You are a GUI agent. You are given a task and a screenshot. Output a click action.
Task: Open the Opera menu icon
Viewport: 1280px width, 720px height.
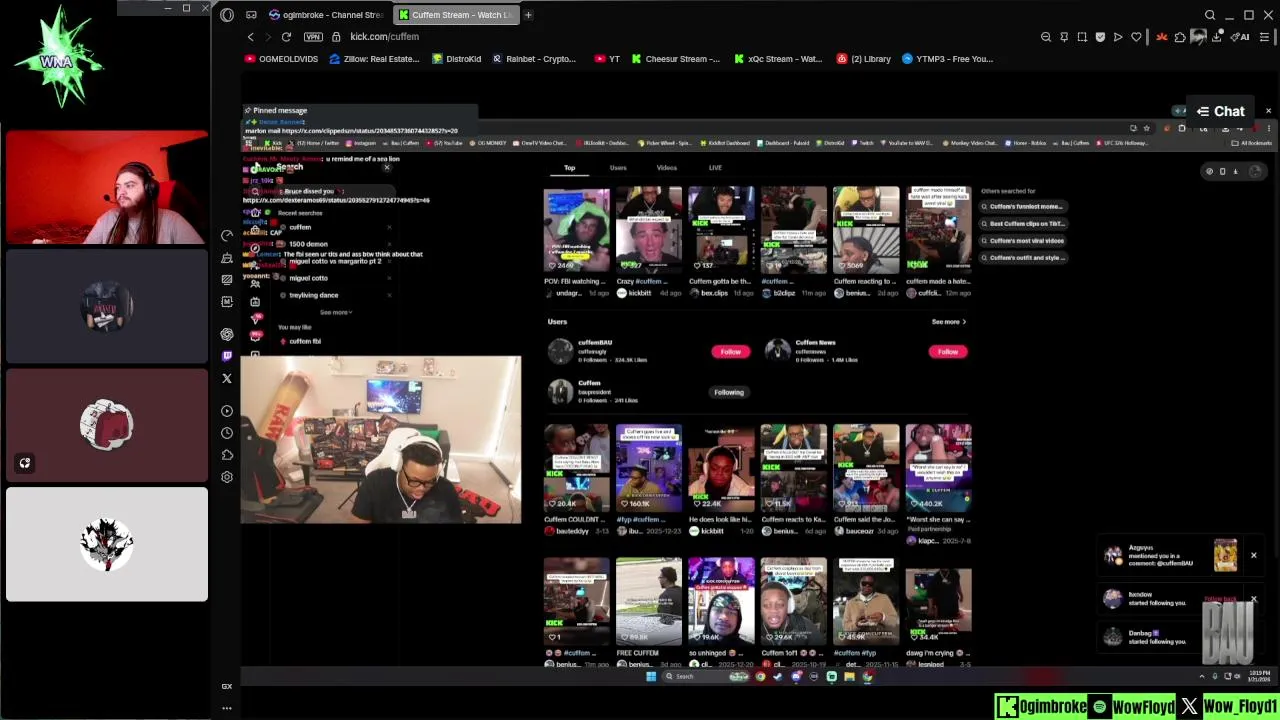click(227, 15)
